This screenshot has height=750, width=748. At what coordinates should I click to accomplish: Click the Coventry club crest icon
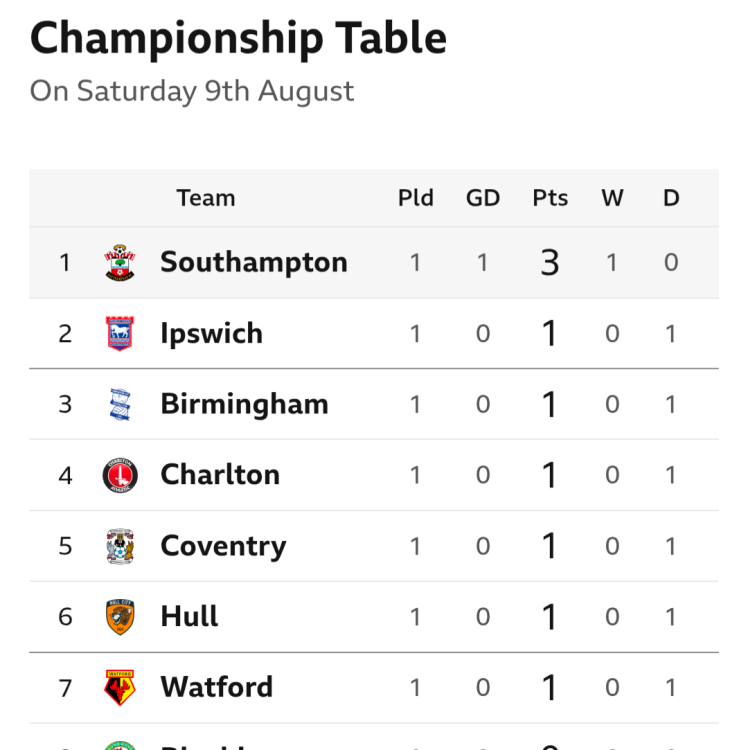[120, 546]
